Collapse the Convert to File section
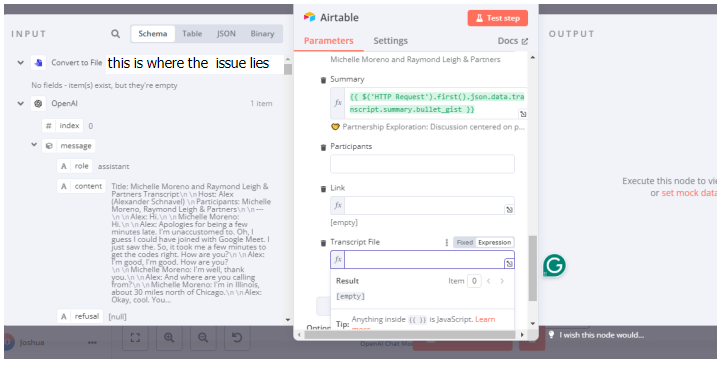720x371 pixels. point(20,62)
